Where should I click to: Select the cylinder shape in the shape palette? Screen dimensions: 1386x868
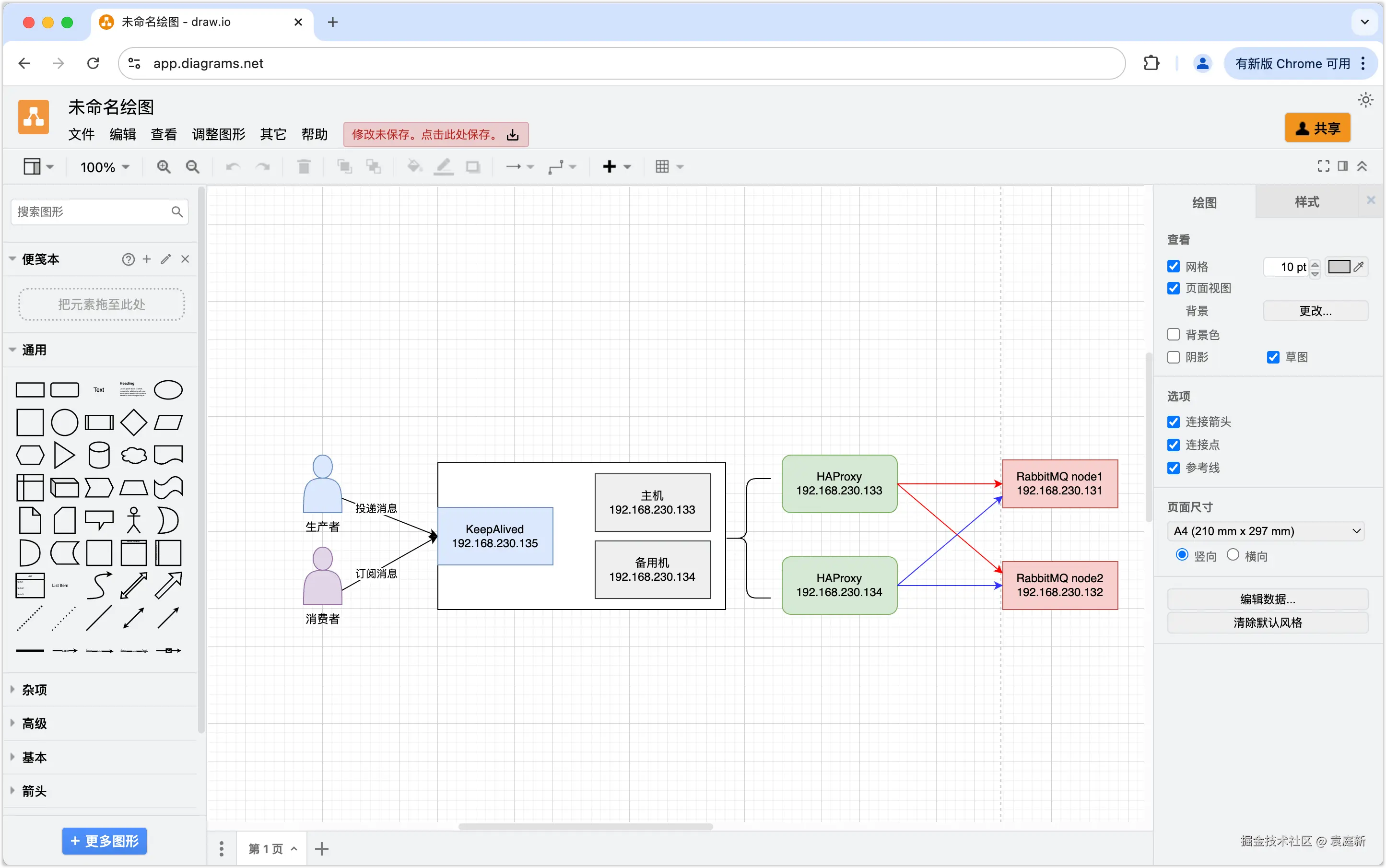click(x=99, y=455)
